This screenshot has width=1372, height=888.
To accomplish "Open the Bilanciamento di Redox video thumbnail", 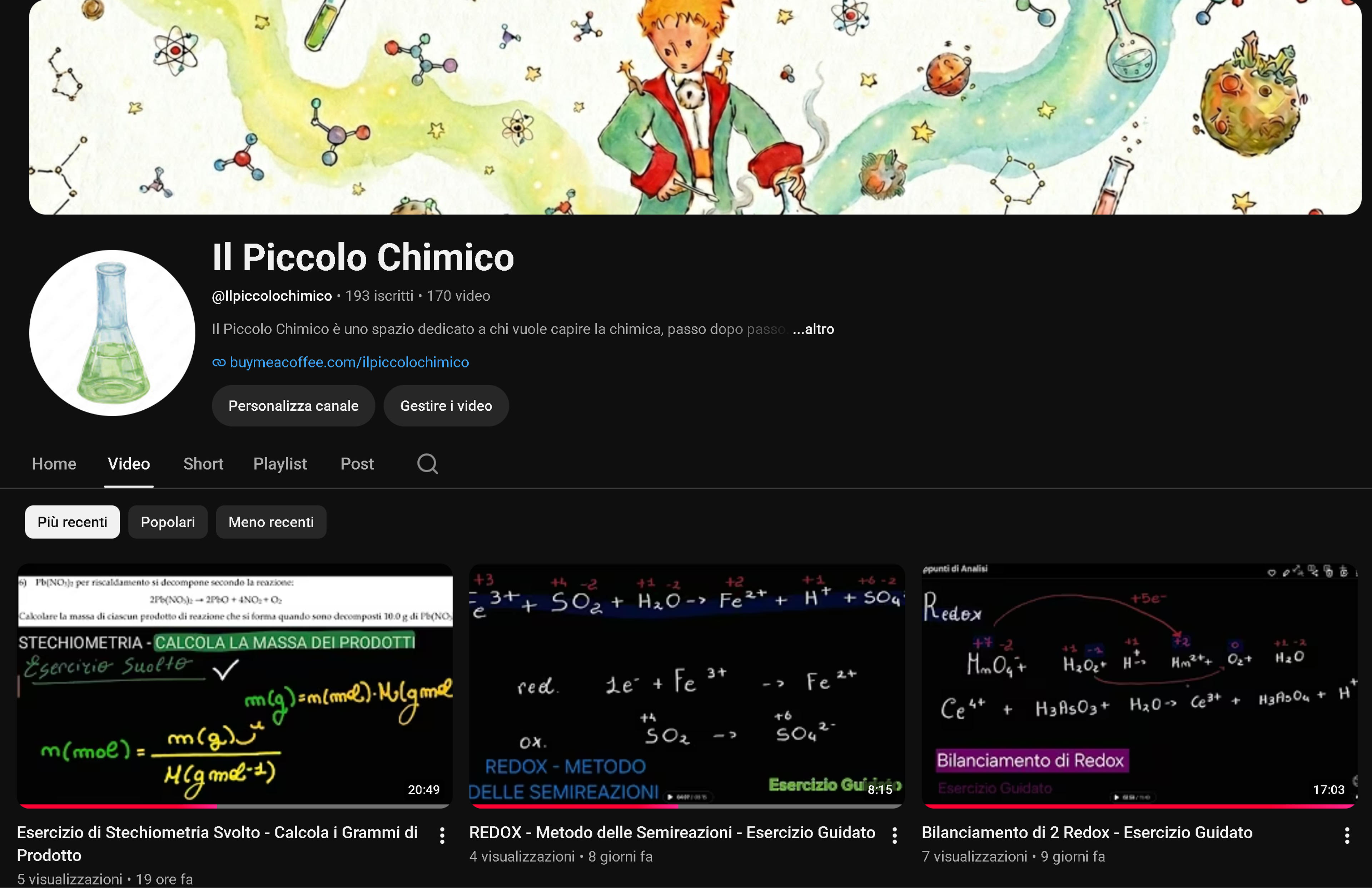I will click(x=1139, y=686).
